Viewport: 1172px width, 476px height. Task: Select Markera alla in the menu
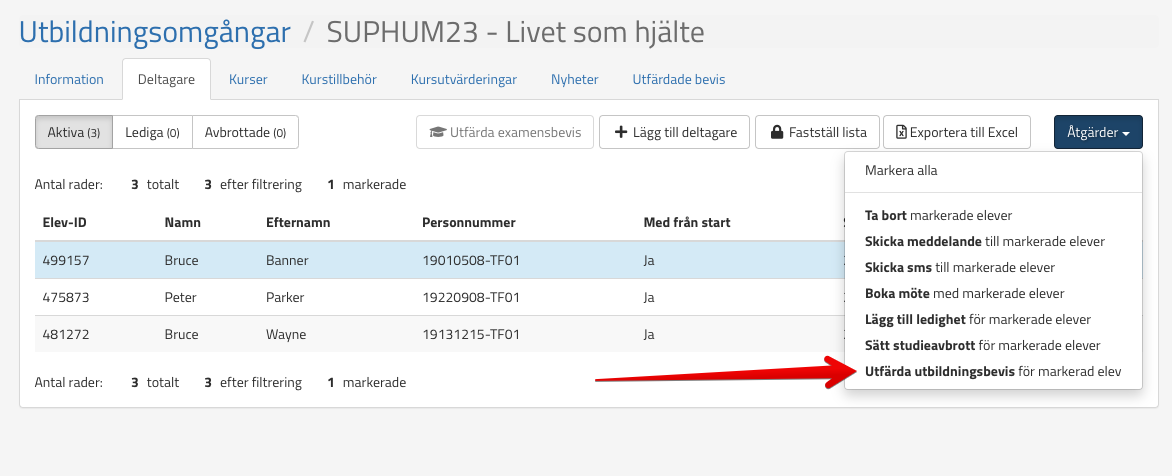pyautogui.click(x=901, y=171)
